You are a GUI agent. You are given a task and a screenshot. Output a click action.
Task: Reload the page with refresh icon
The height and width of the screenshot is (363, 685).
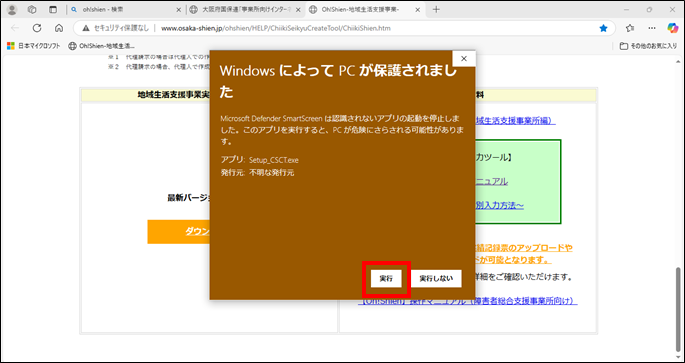click(x=37, y=28)
